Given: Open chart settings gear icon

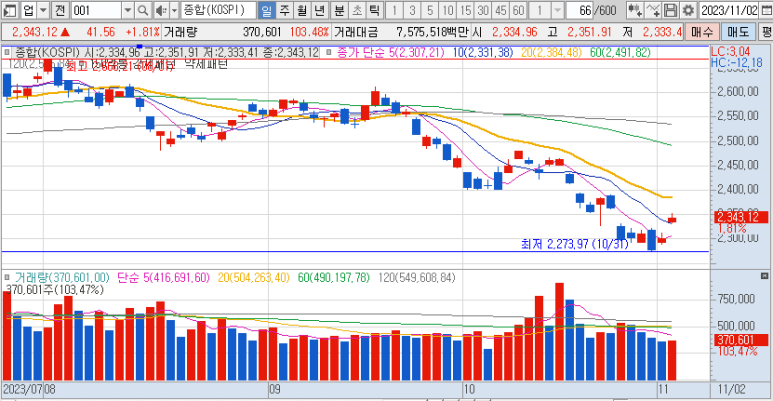Looking at the screenshot, I should [689, 10].
